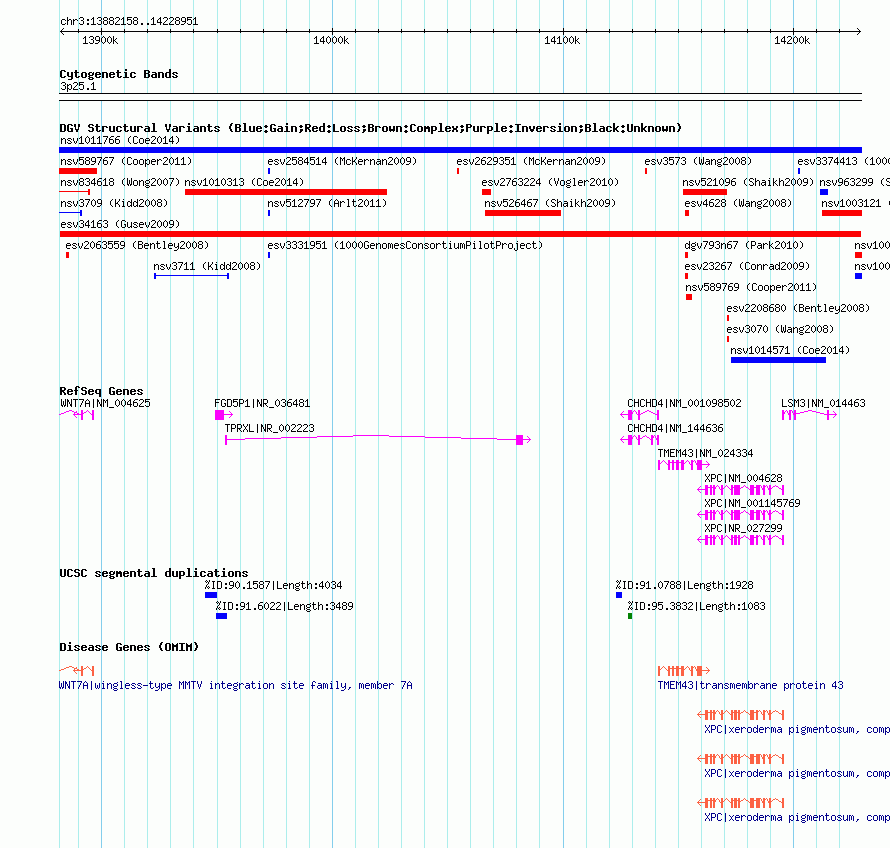Open variant esv2063559 (Bentley2008)
Viewport: 890px width, 848px height.
tap(137, 245)
